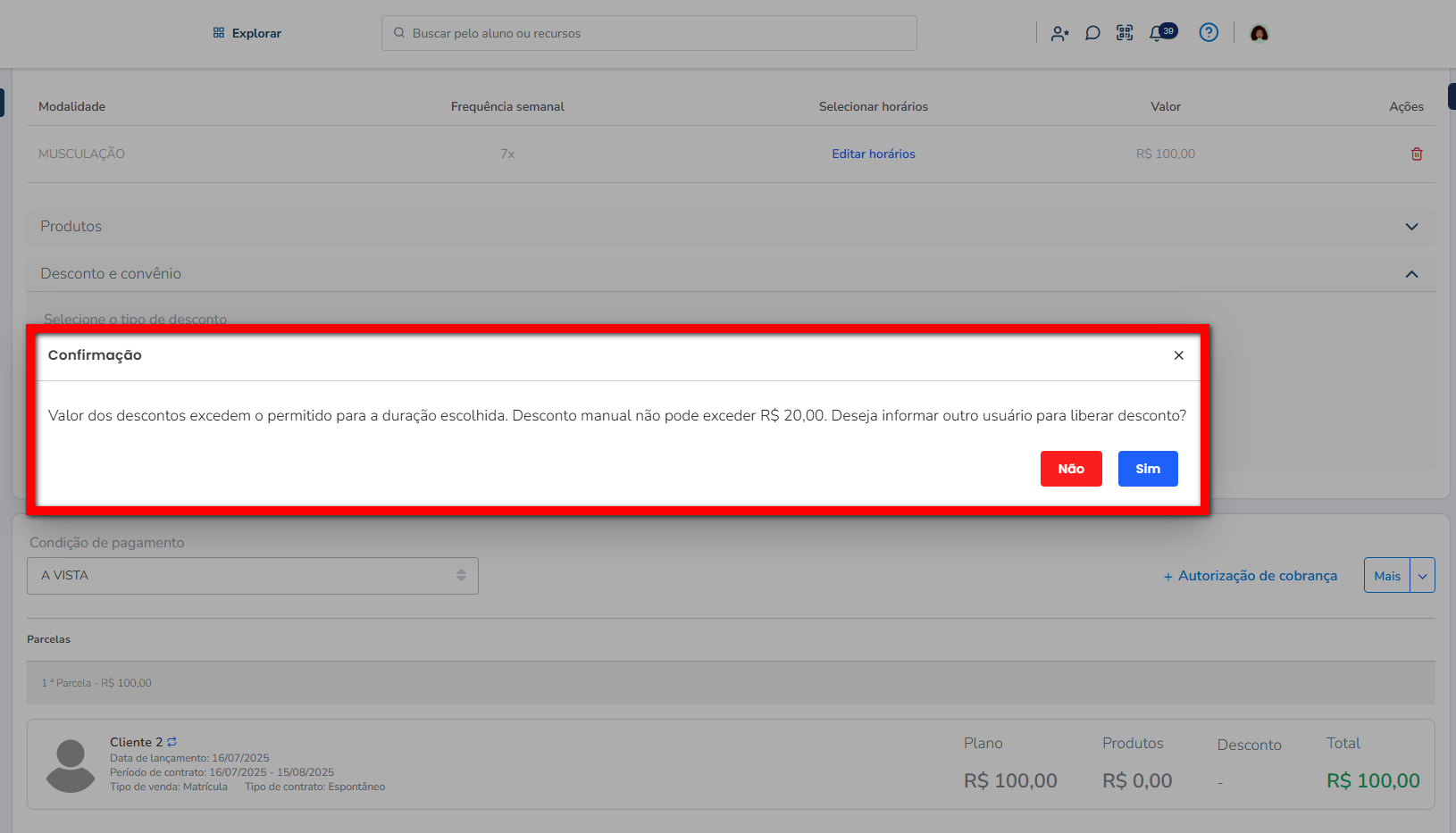Click the Explorar grid icon
1456x833 pixels.
click(219, 33)
